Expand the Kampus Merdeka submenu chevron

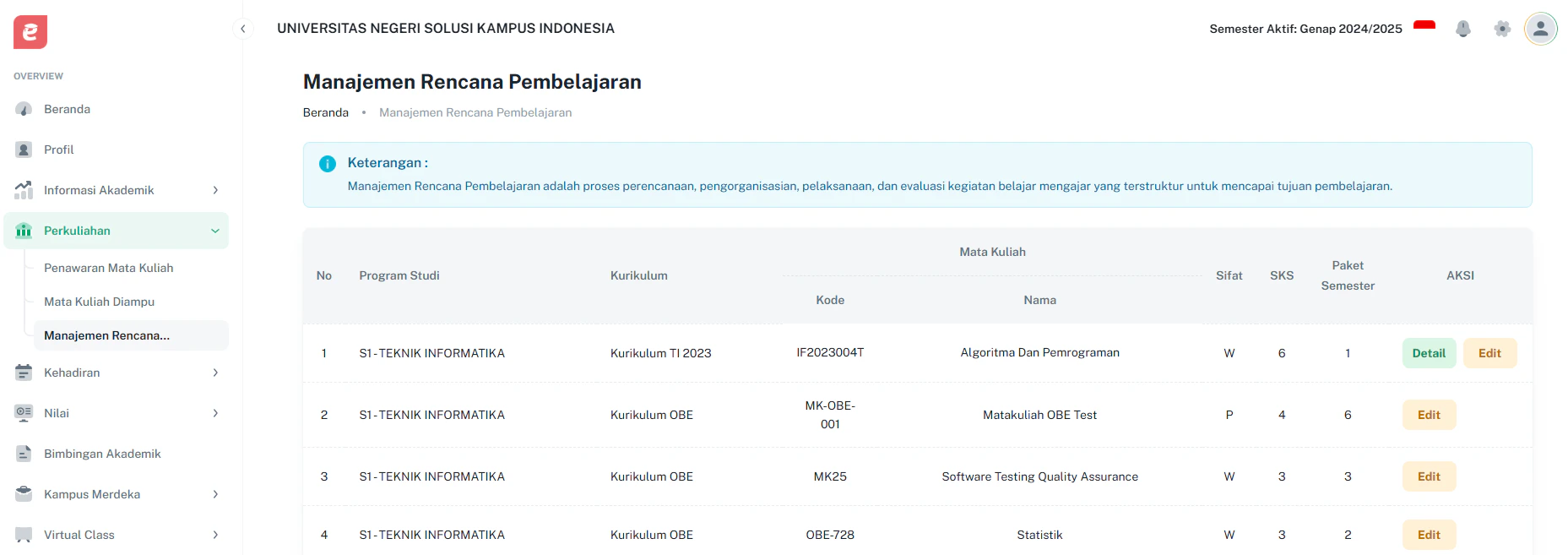[215, 494]
